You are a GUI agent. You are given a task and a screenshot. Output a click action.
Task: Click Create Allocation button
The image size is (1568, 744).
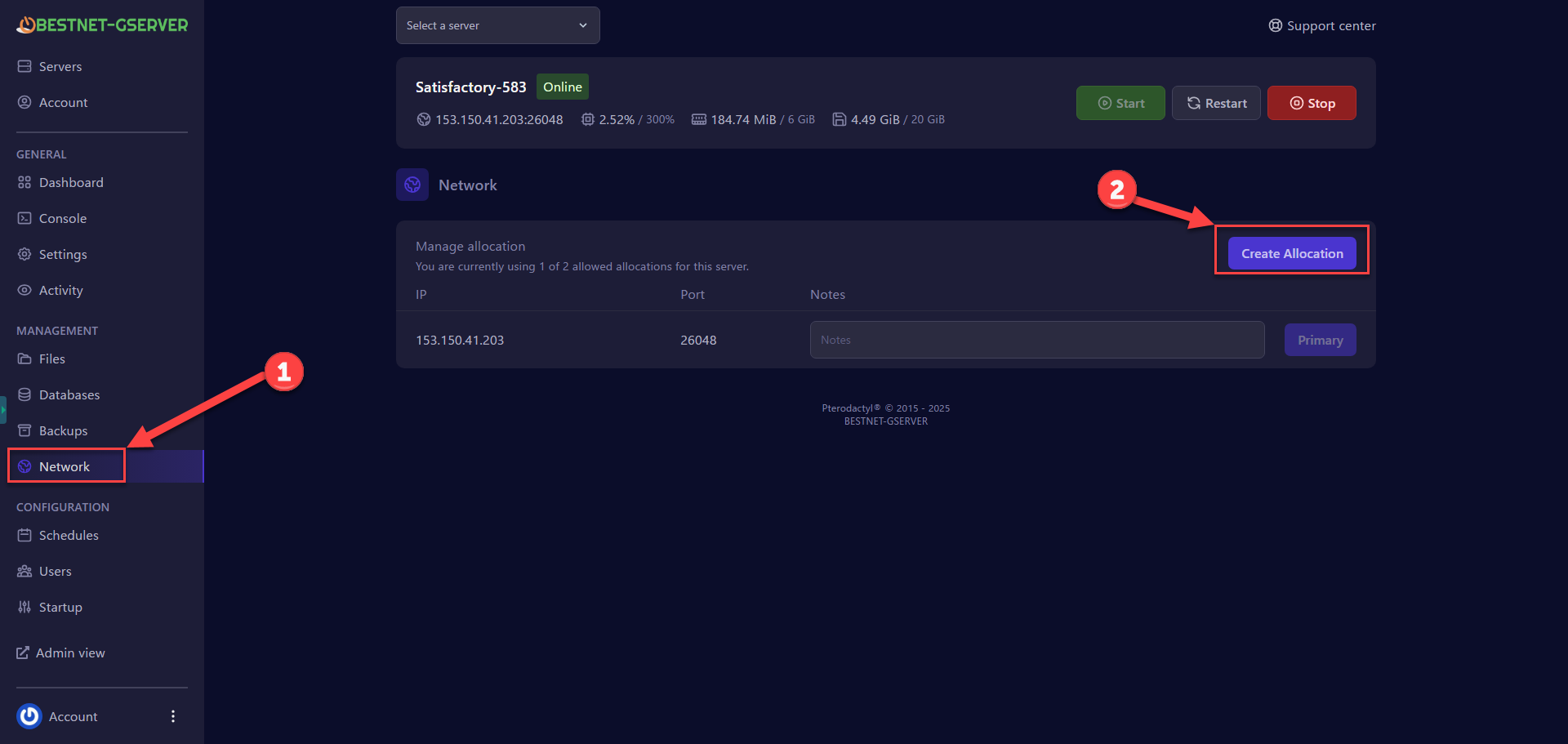pos(1292,253)
